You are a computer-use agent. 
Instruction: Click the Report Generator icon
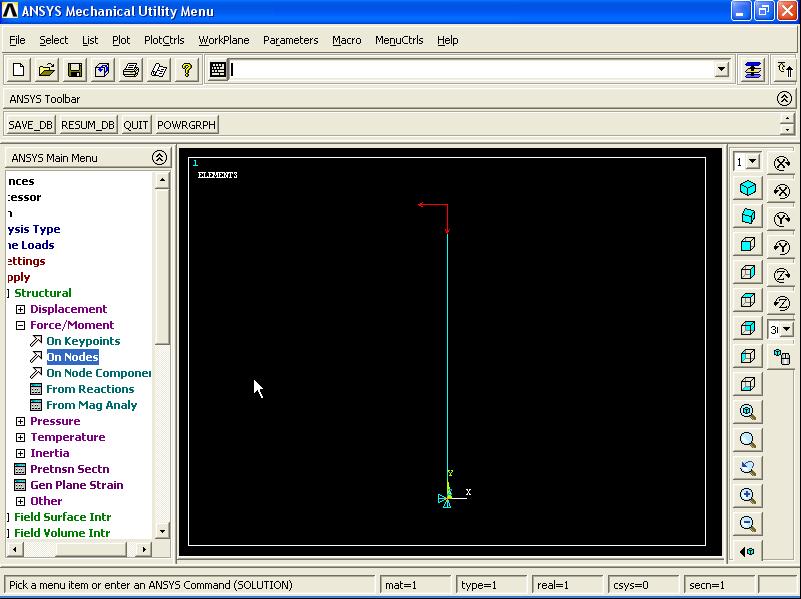click(x=159, y=69)
